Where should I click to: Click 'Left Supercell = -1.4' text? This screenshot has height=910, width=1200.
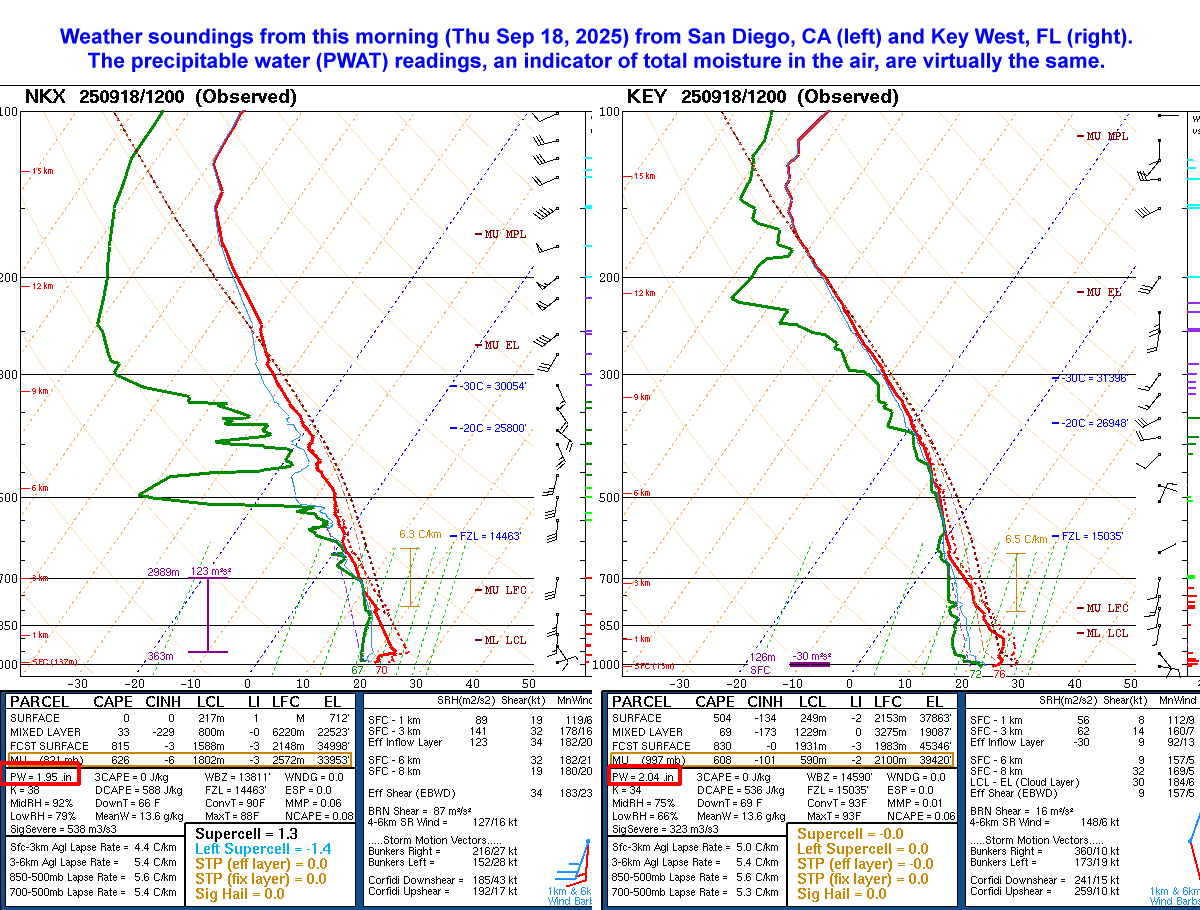pyautogui.click(x=264, y=848)
